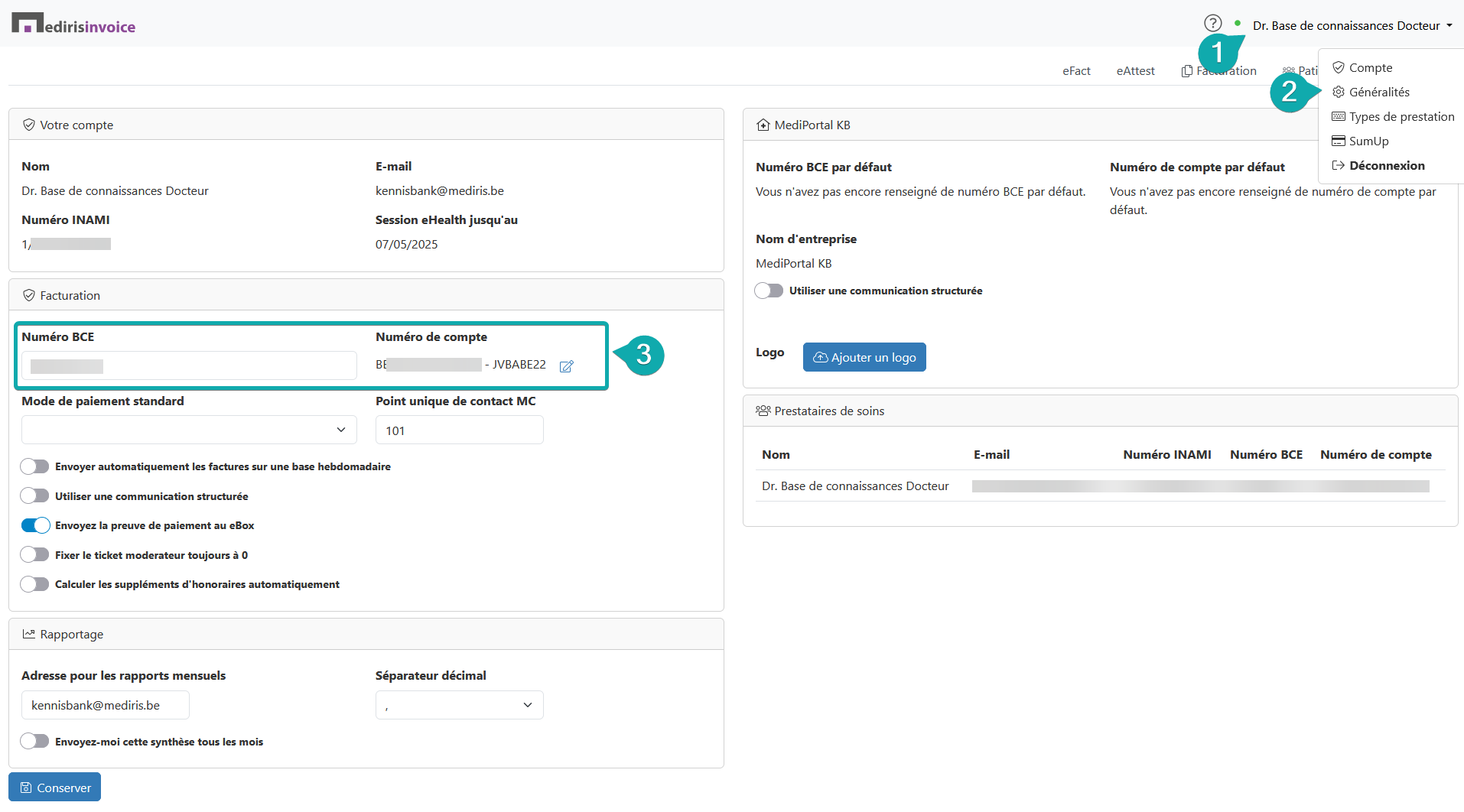
Task: Open the eAttest navigation tab
Action: coord(1136,71)
